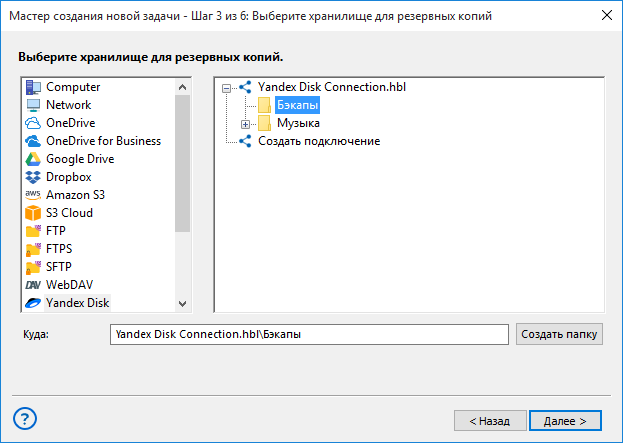Expand the Музыка folder
Viewport: 623px width, 443px height.
coord(246,124)
